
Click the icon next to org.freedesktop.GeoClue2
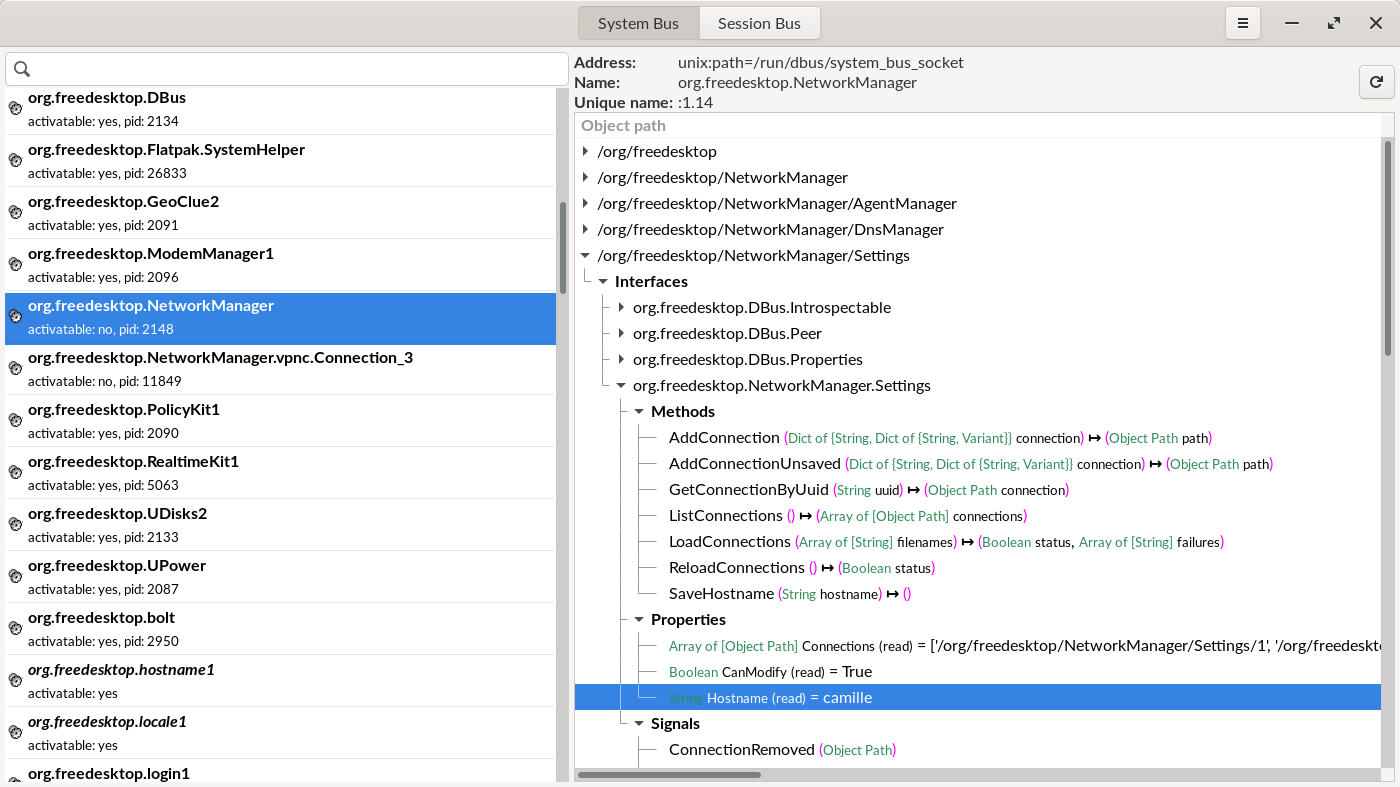[15, 212]
